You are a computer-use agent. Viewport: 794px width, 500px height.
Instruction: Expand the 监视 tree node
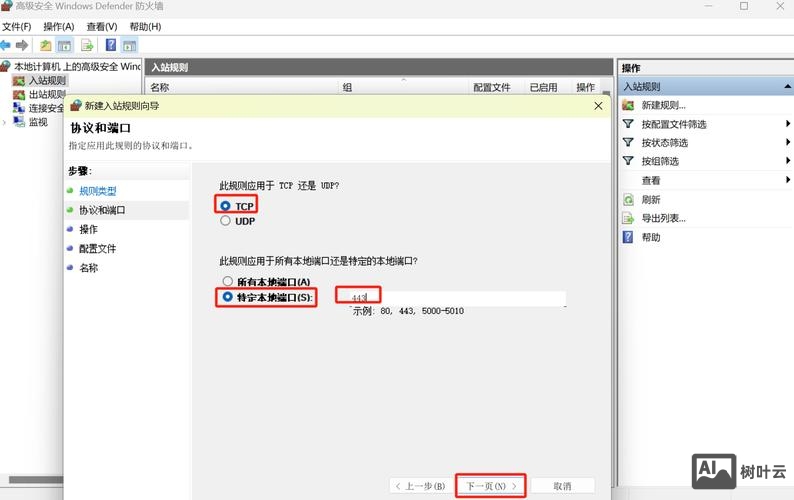point(4,122)
